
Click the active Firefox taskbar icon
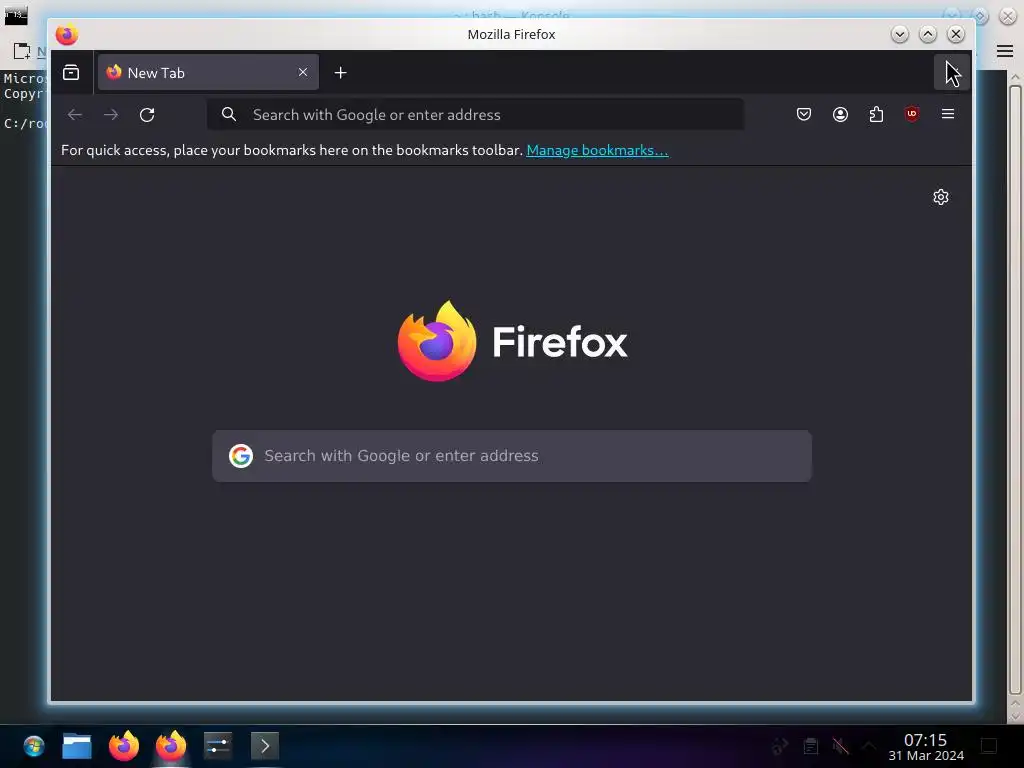tap(171, 746)
